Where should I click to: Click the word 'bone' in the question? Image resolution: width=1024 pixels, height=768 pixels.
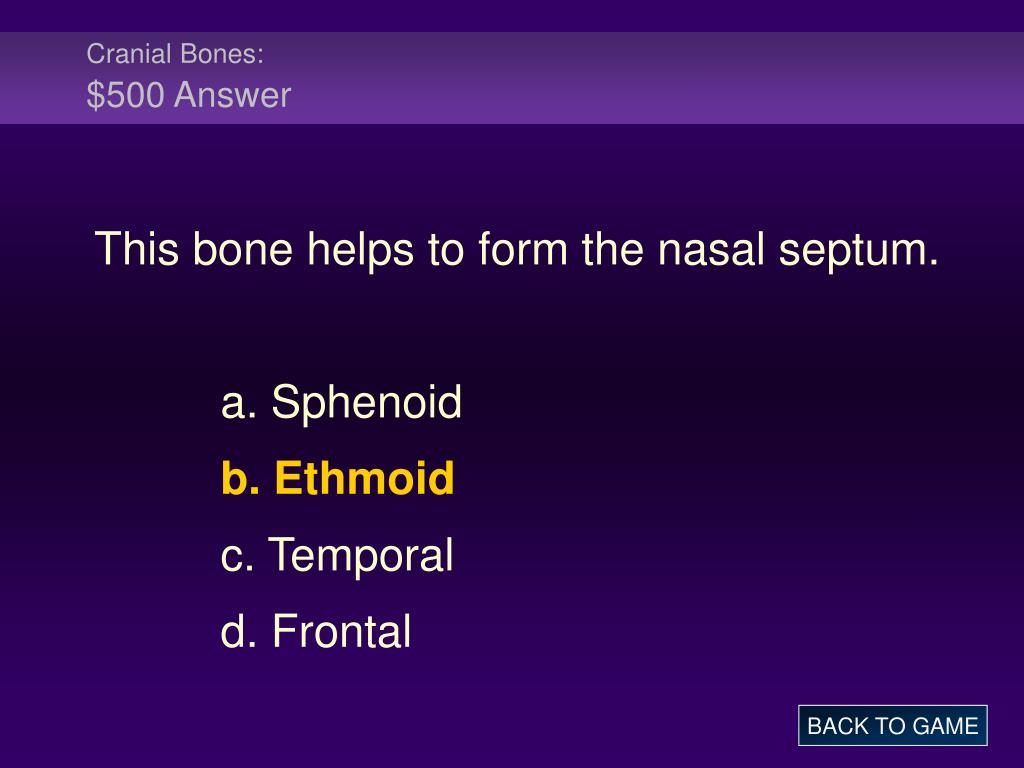[x=243, y=249]
